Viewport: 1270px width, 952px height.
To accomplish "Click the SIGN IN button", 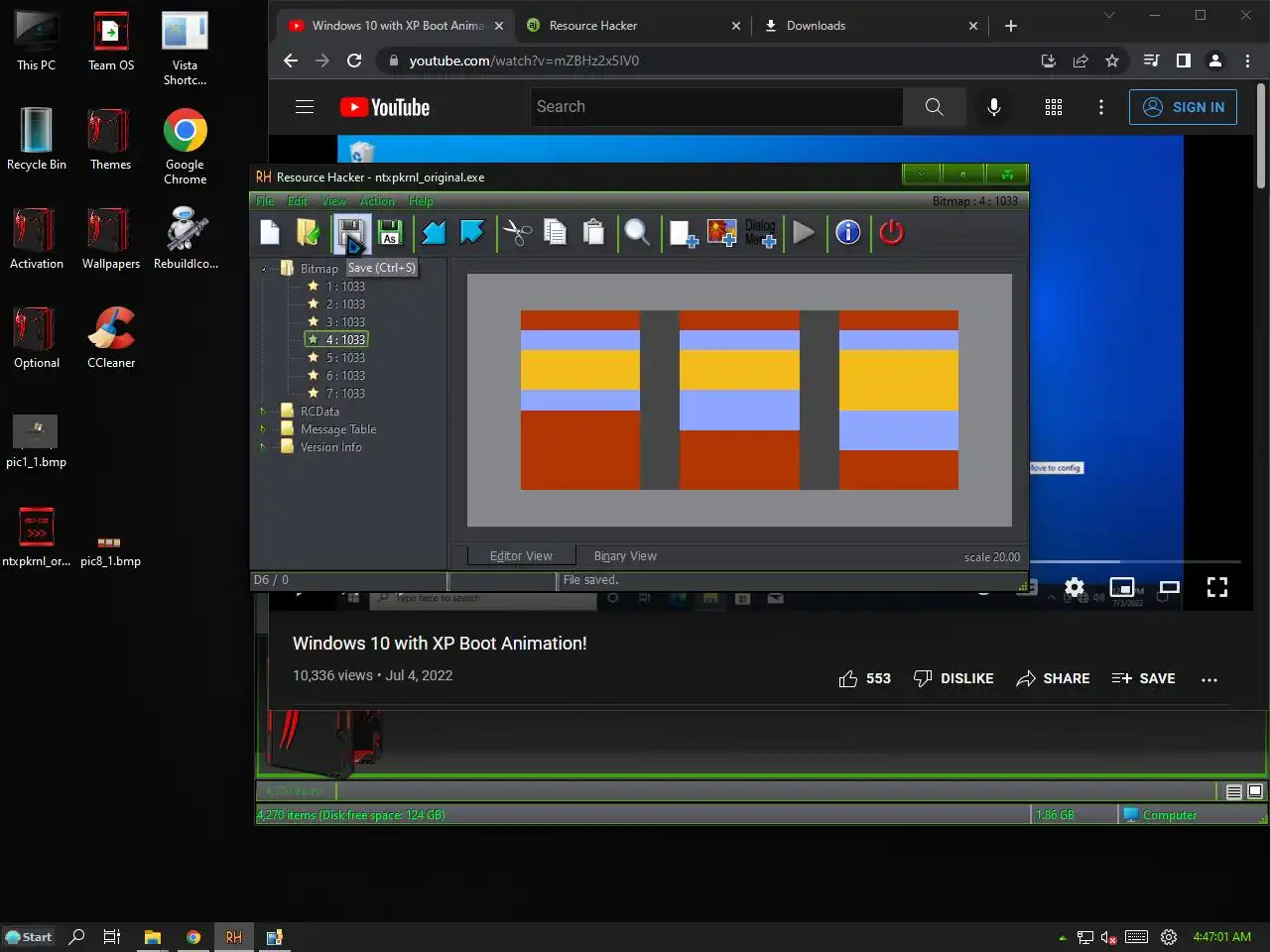I will click(1183, 107).
